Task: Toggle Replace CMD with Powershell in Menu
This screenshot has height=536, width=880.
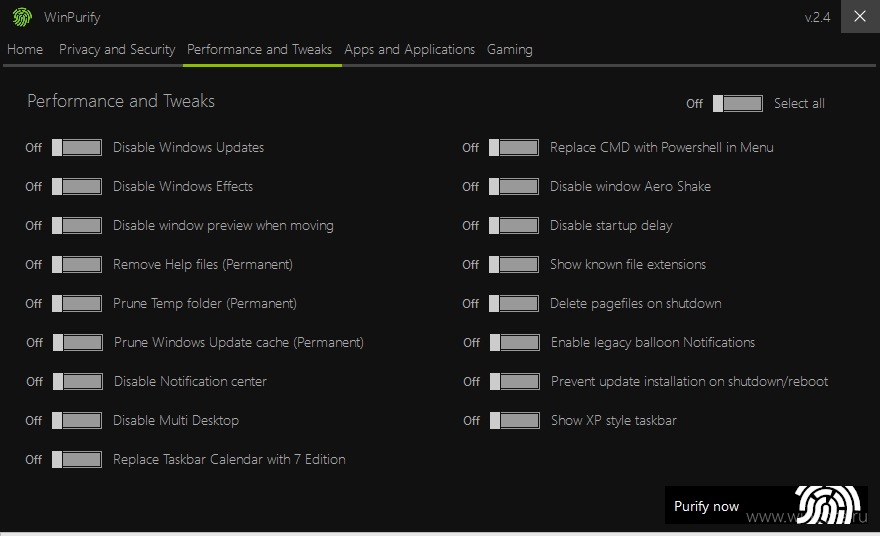Action: tap(514, 148)
